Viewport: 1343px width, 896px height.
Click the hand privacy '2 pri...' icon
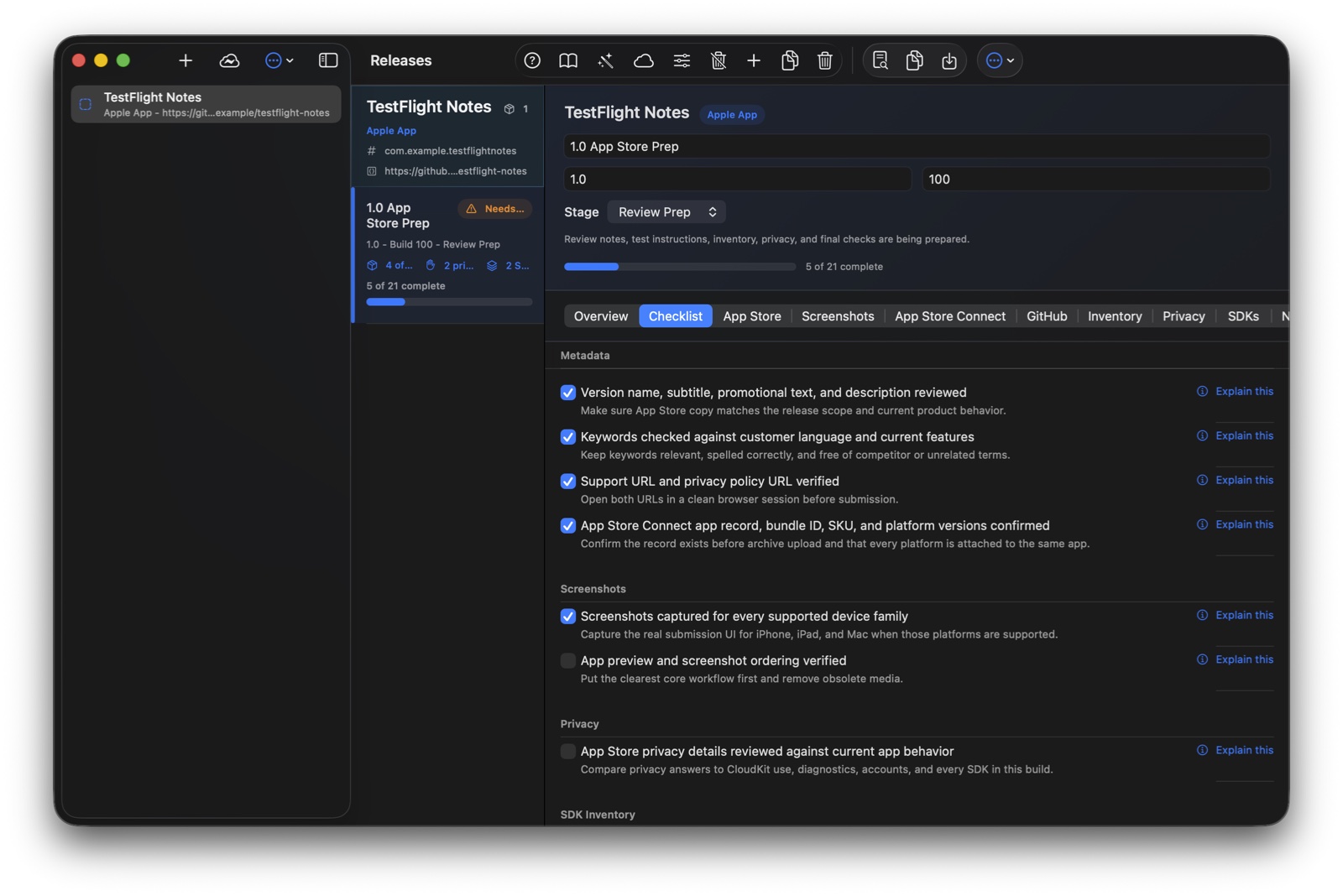431,265
